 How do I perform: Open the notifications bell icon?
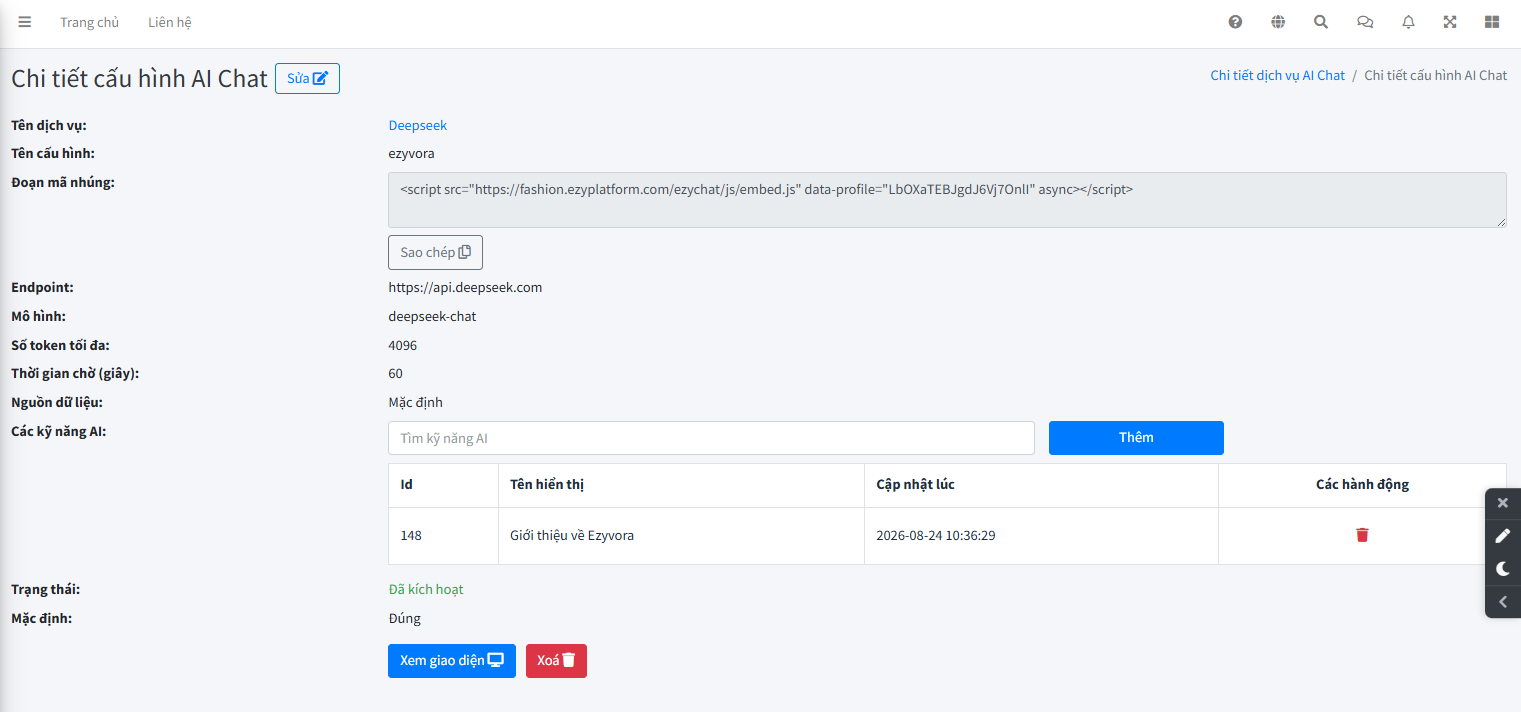pyautogui.click(x=1408, y=22)
